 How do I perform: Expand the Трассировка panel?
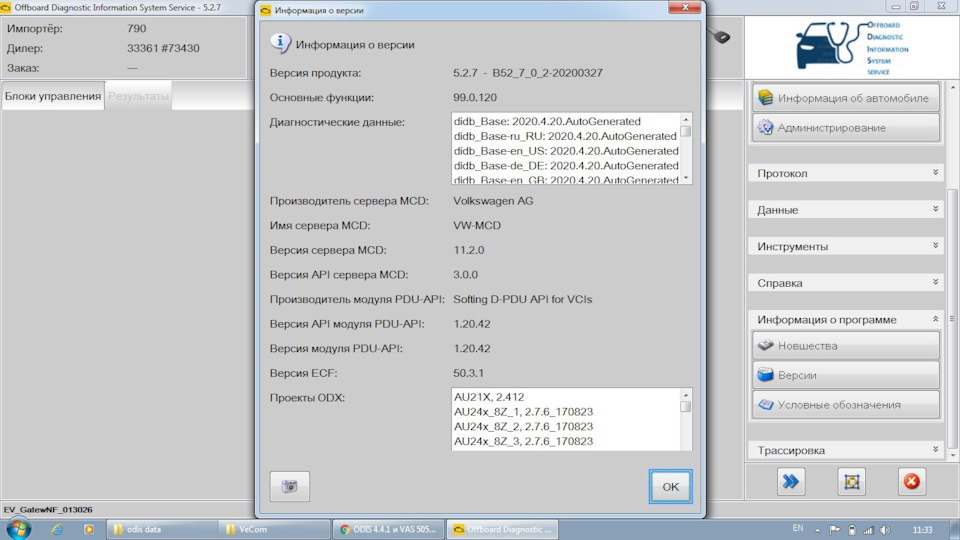click(x=846, y=451)
